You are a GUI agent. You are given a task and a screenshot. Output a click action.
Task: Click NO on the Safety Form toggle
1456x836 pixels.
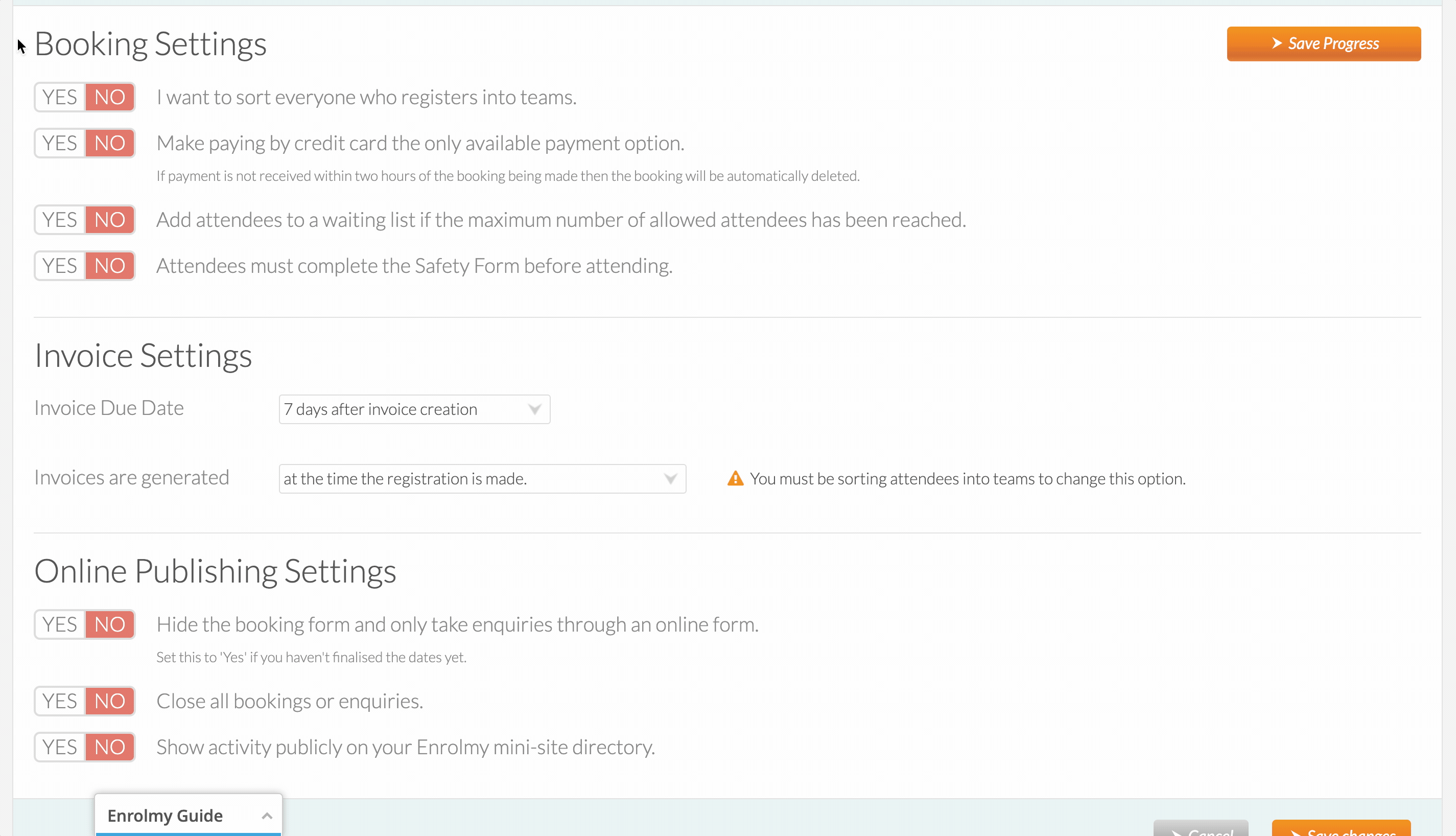pyautogui.click(x=110, y=266)
